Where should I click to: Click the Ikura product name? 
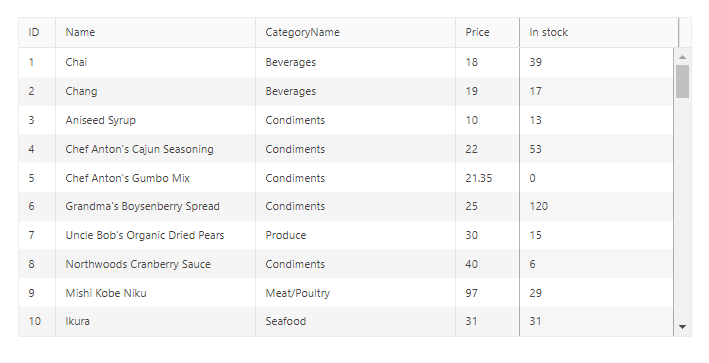point(77,321)
